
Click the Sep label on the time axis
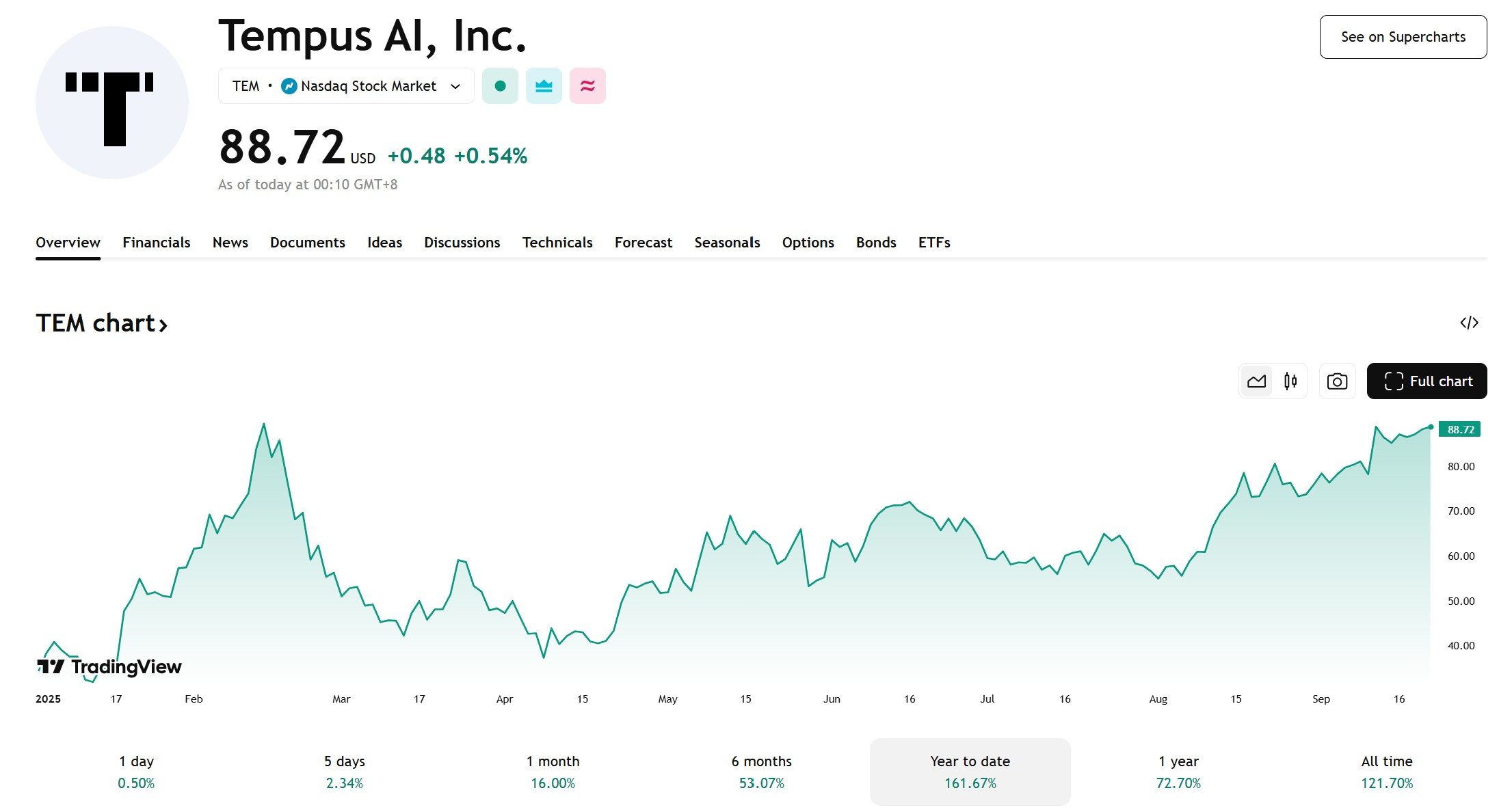pos(1321,699)
